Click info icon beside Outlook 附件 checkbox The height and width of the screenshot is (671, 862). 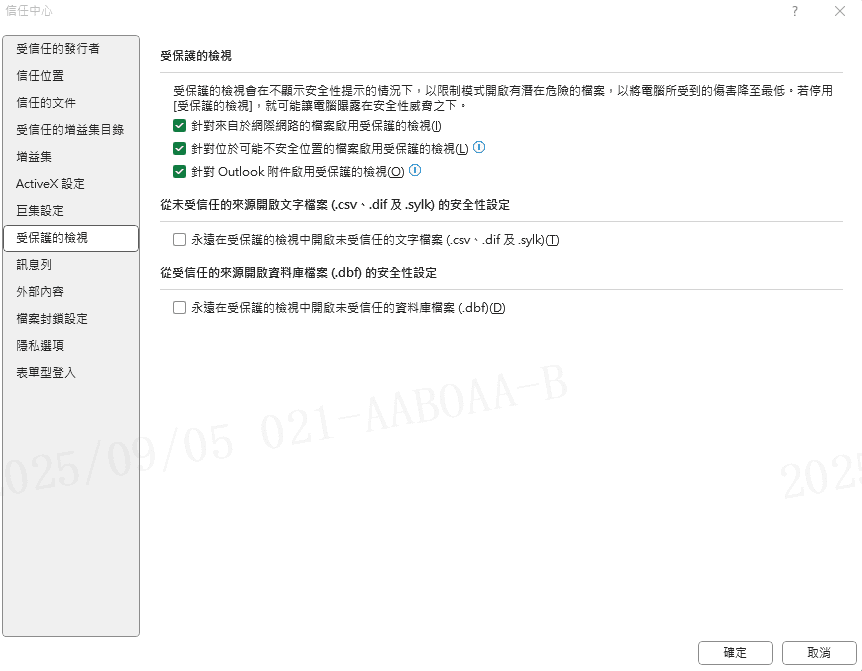[x=415, y=170]
